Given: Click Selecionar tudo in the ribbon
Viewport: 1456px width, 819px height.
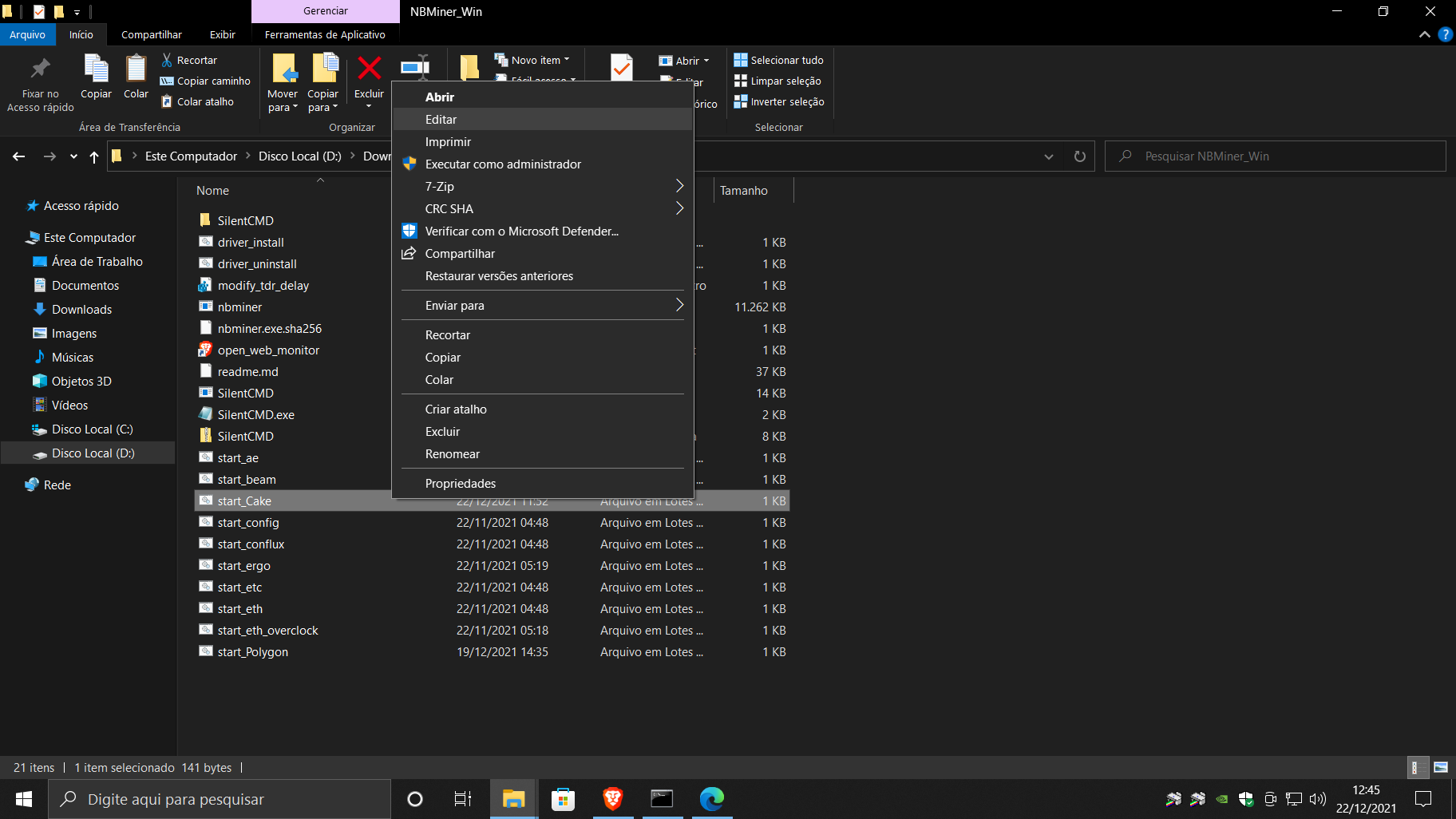Looking at the screenshot, I should [779, 60].
